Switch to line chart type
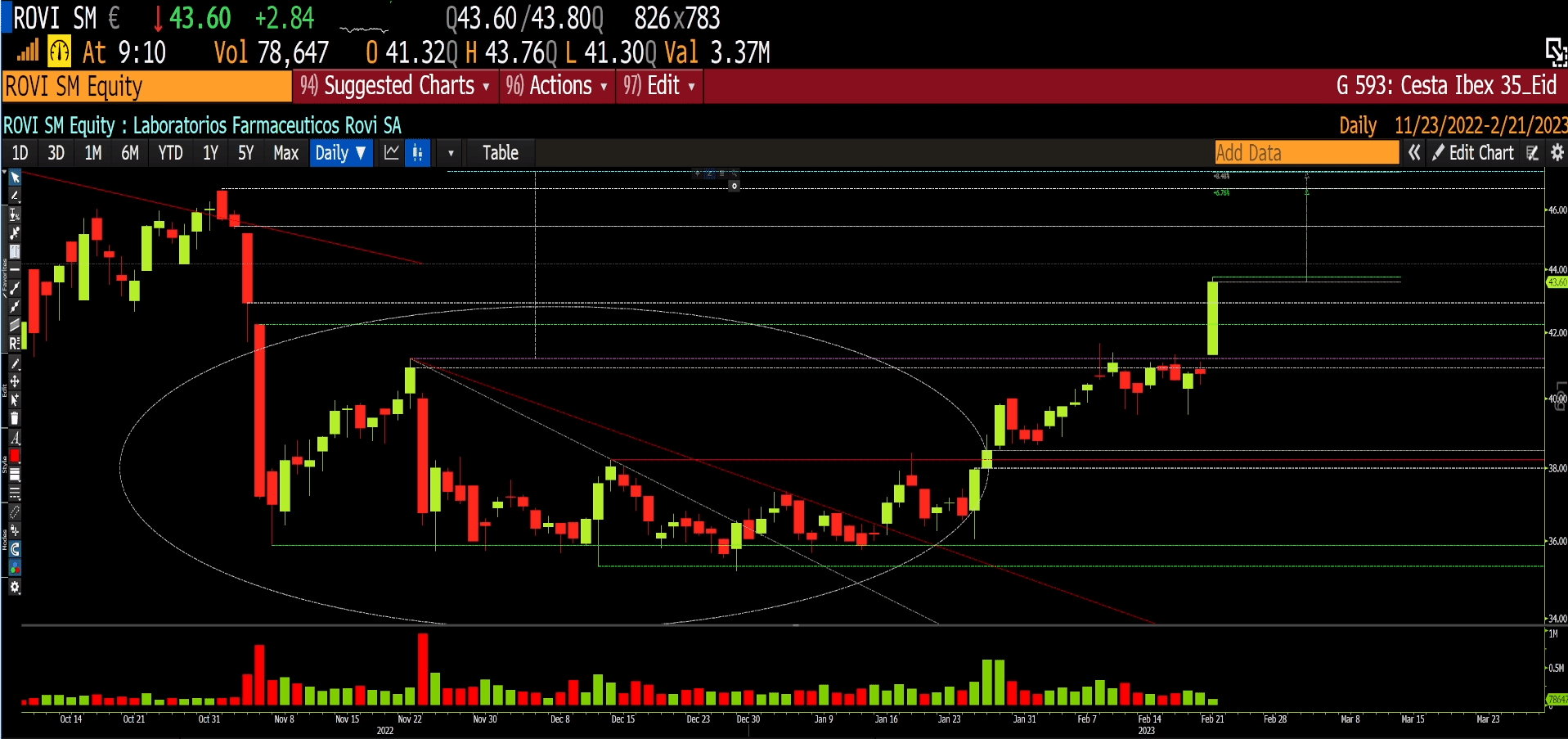The height and width of the screenshot is (739, 1568). 392,152
